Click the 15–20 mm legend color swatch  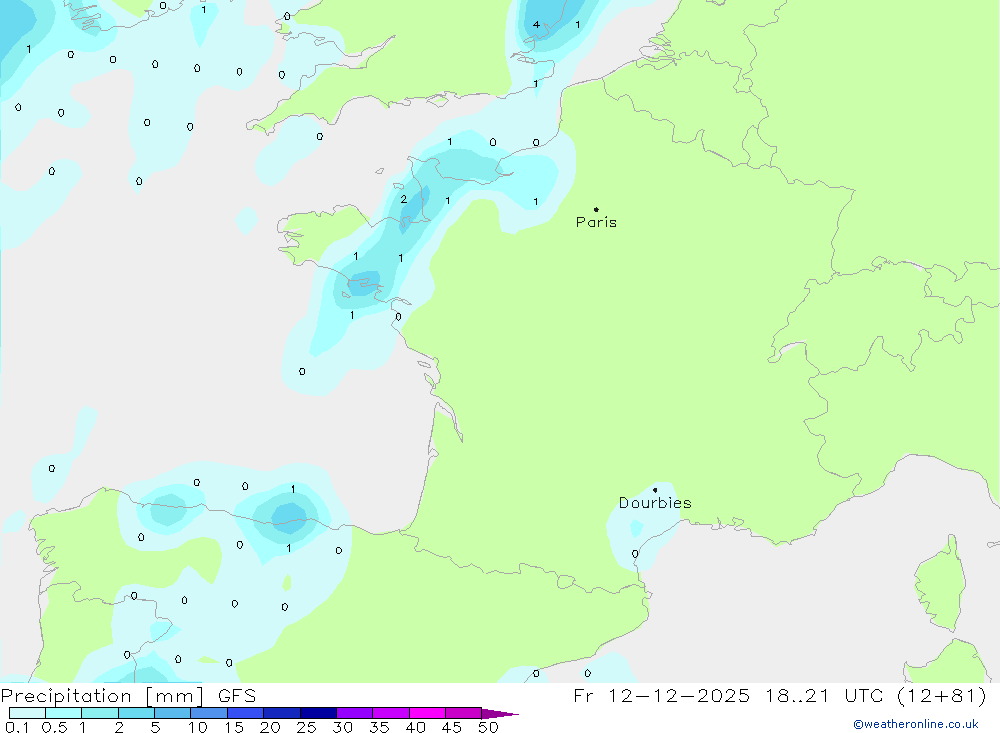pyautogui.click(x=246, y=713)
